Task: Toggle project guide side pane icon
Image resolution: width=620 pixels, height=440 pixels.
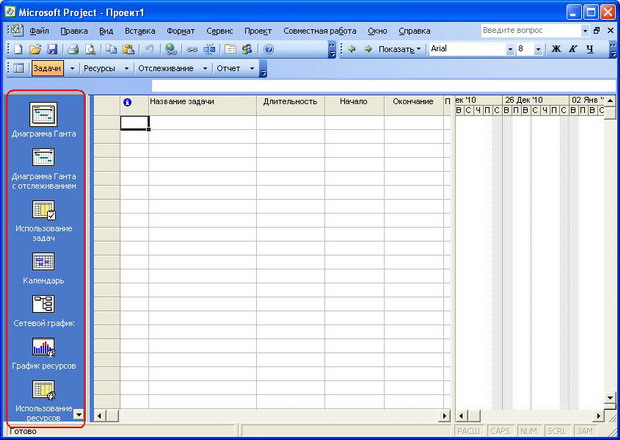Action: click(19, 68)
